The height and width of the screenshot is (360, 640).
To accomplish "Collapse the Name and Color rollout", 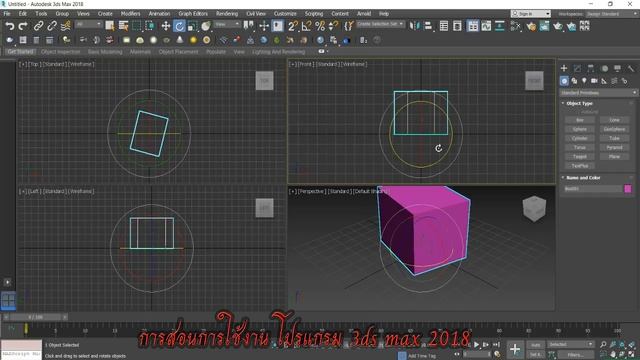I will (583, 178).
